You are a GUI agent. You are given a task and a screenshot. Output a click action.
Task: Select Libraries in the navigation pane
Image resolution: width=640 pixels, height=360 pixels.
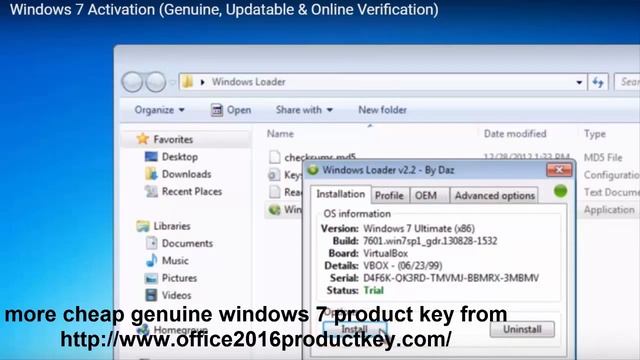coord(172,226)
